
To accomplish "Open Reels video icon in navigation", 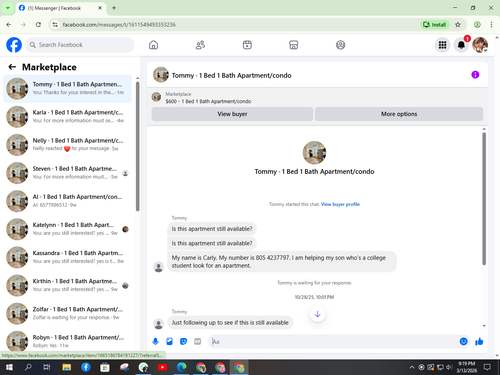I will (247, 45).
